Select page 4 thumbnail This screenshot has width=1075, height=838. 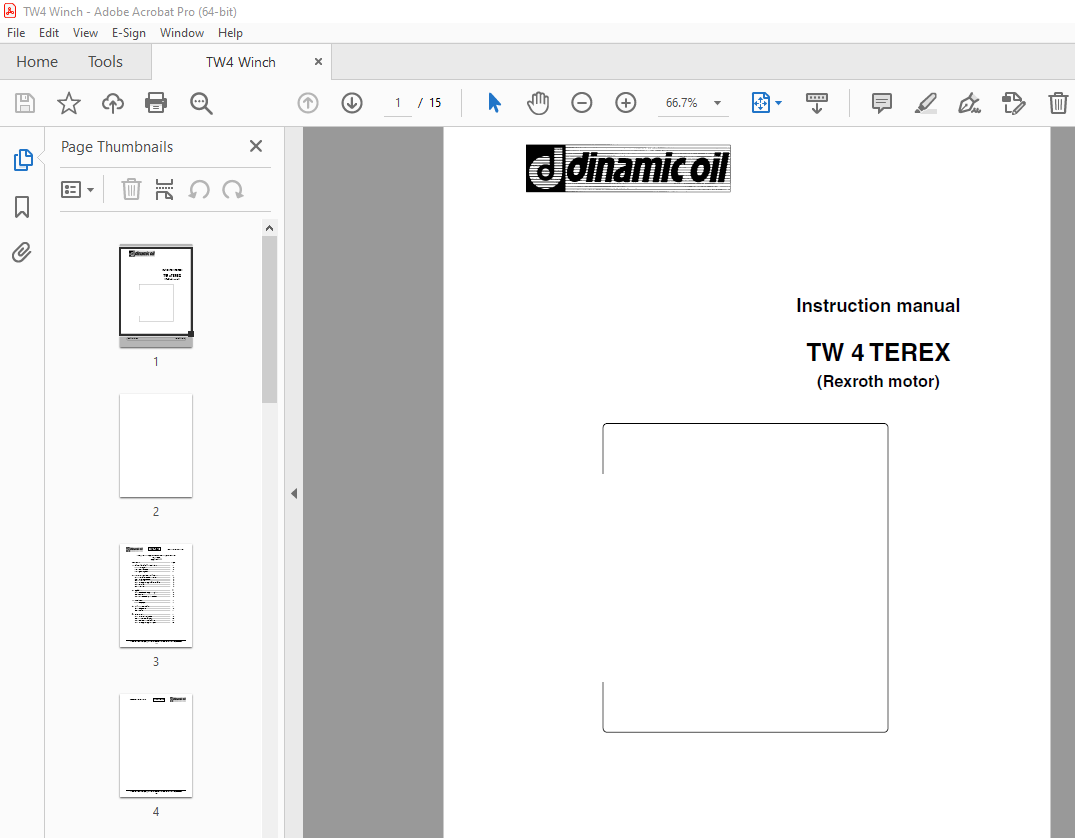pyautogui.click(x=156, y=746)
